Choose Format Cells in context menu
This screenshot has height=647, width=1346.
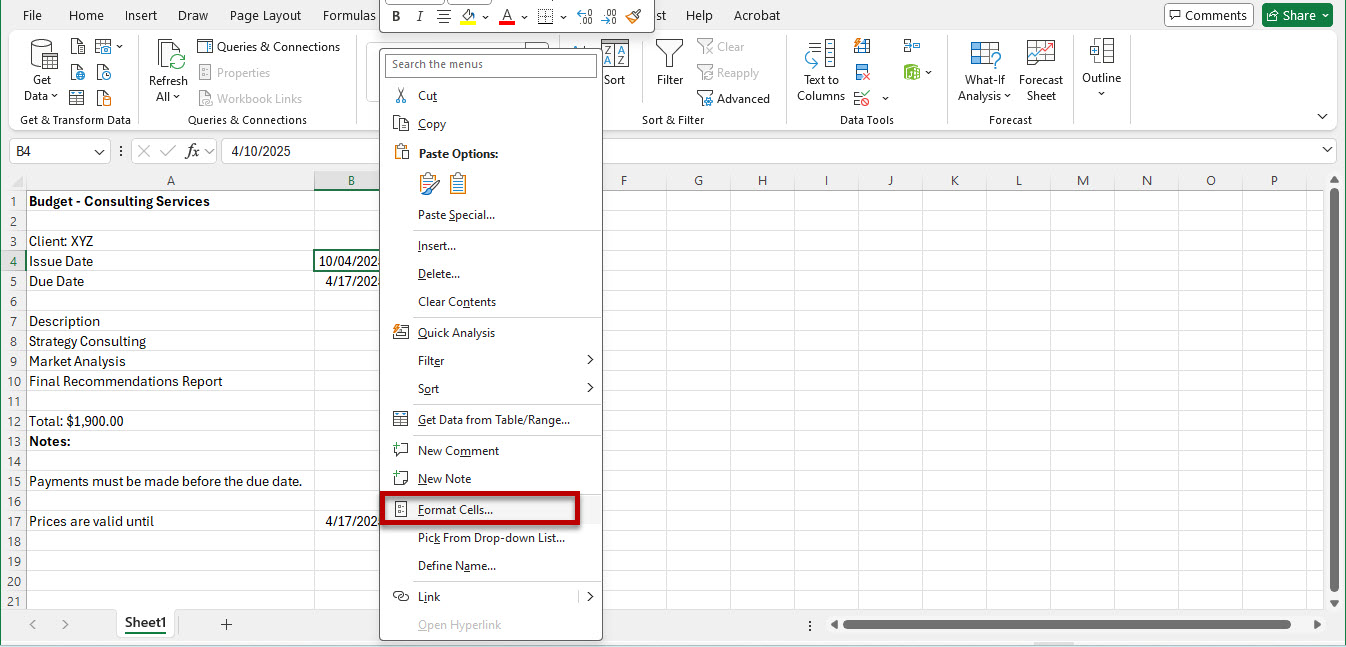coord(491,510)
